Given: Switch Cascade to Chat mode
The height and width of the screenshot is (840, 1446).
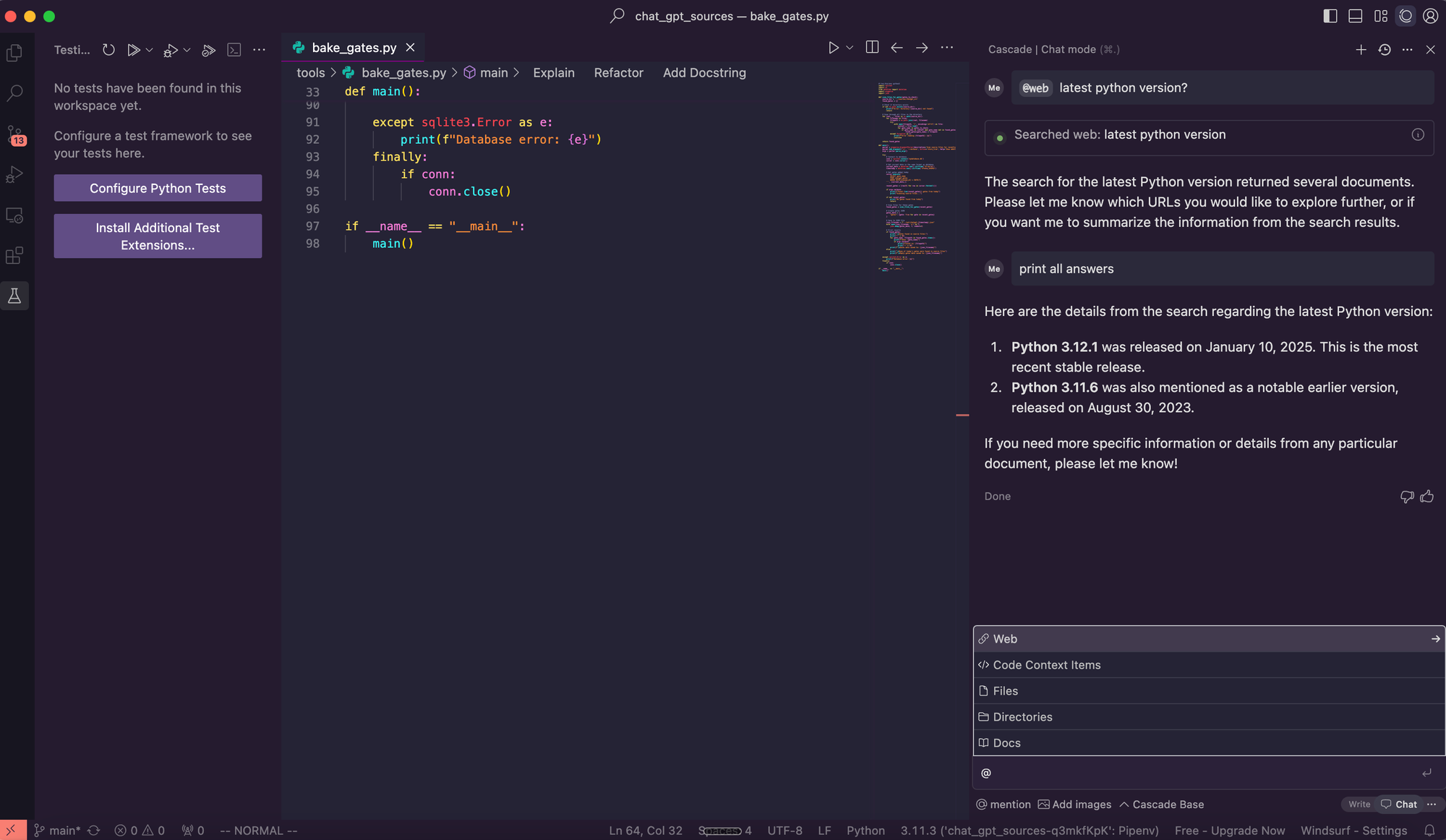Looking at the screenshot, I should tap(1400, 805).
